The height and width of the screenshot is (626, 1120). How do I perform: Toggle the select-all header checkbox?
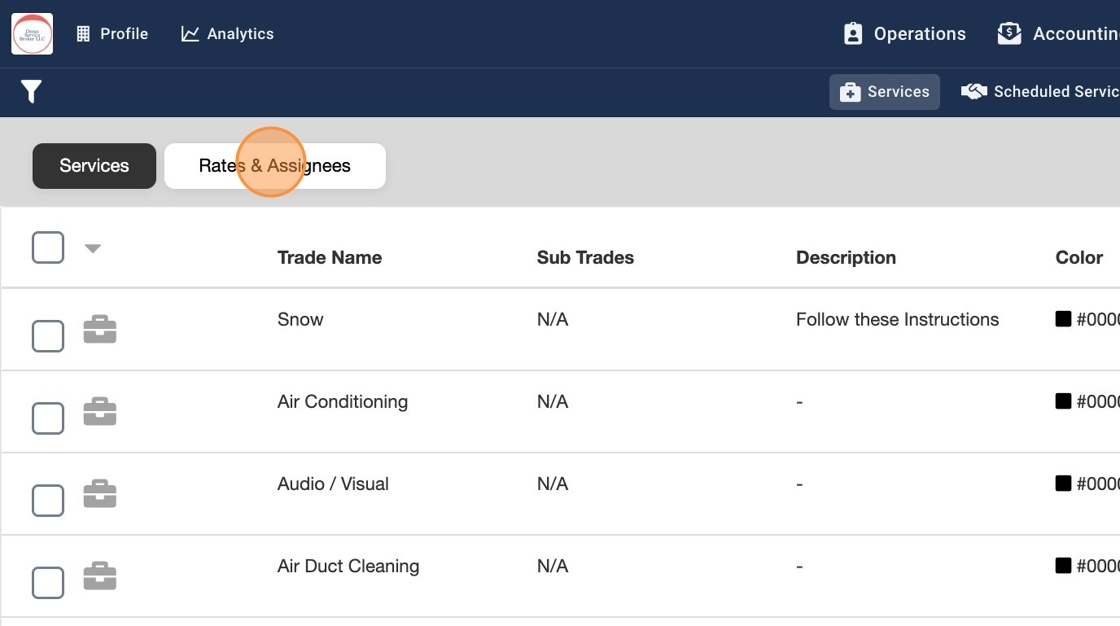click(x=48, y=247)
